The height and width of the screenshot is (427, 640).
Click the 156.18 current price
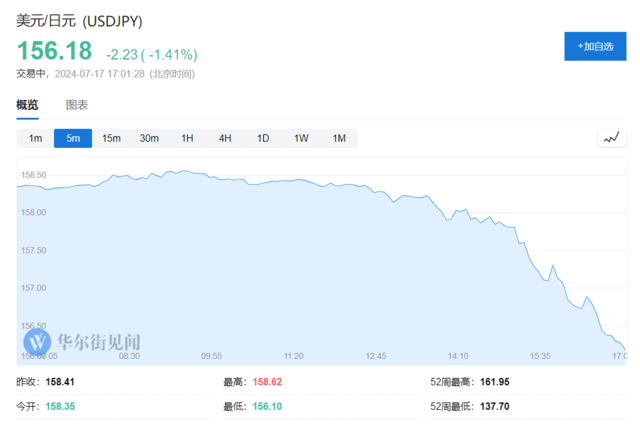click(54, 51)
